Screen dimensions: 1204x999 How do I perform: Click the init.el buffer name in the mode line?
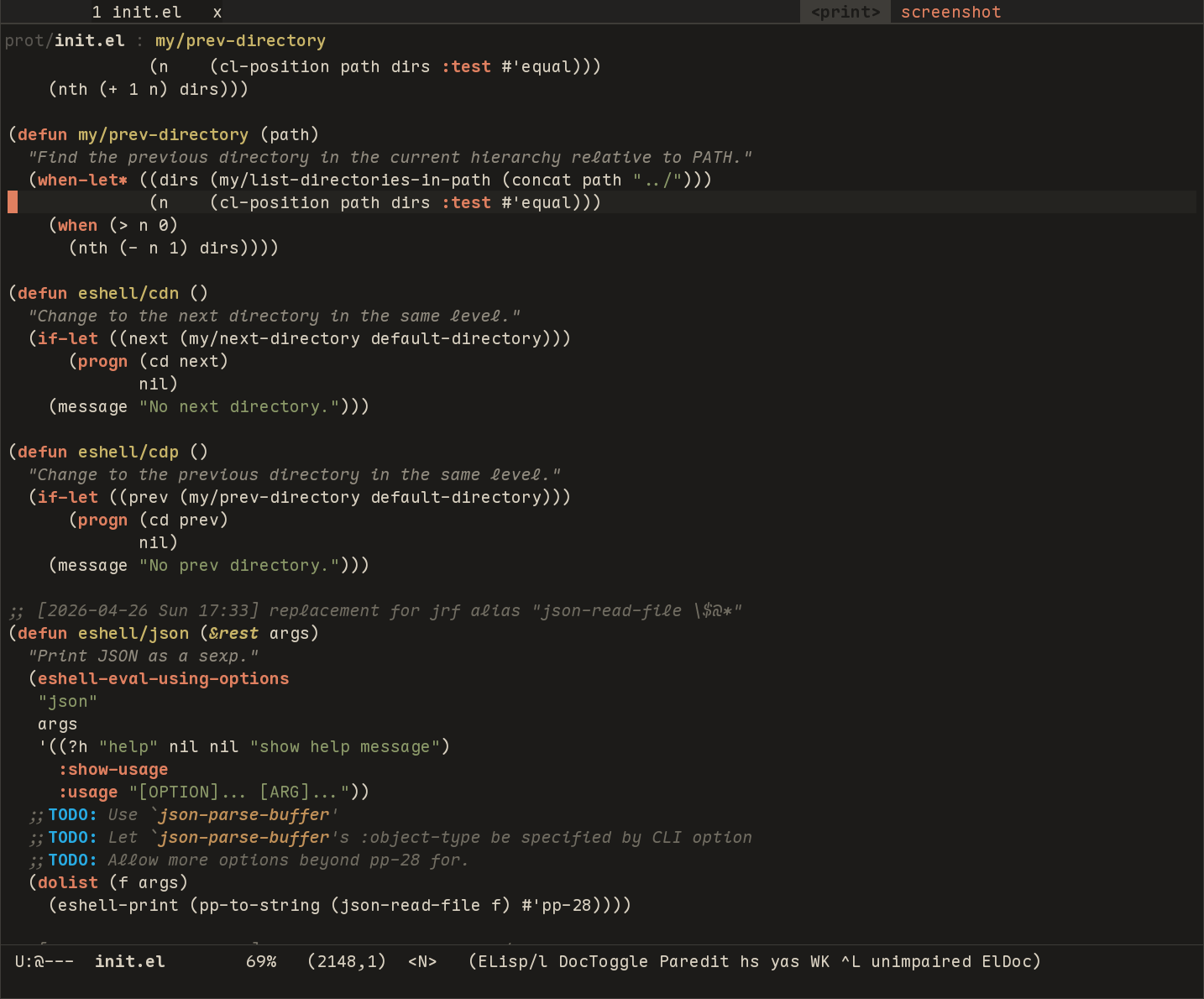coord(130,961)
